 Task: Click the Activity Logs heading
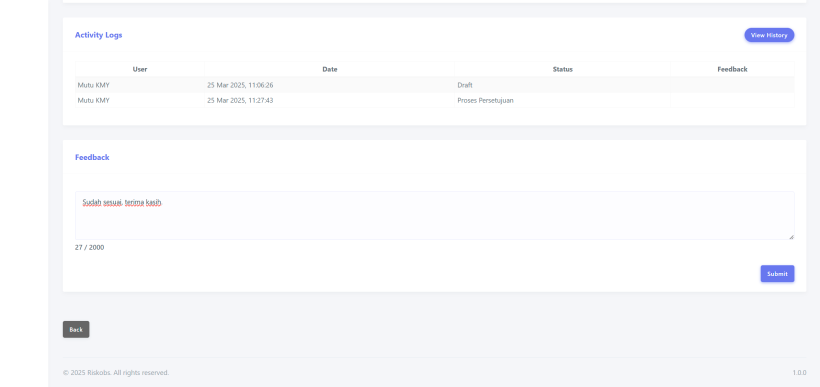tap(98, 35)
